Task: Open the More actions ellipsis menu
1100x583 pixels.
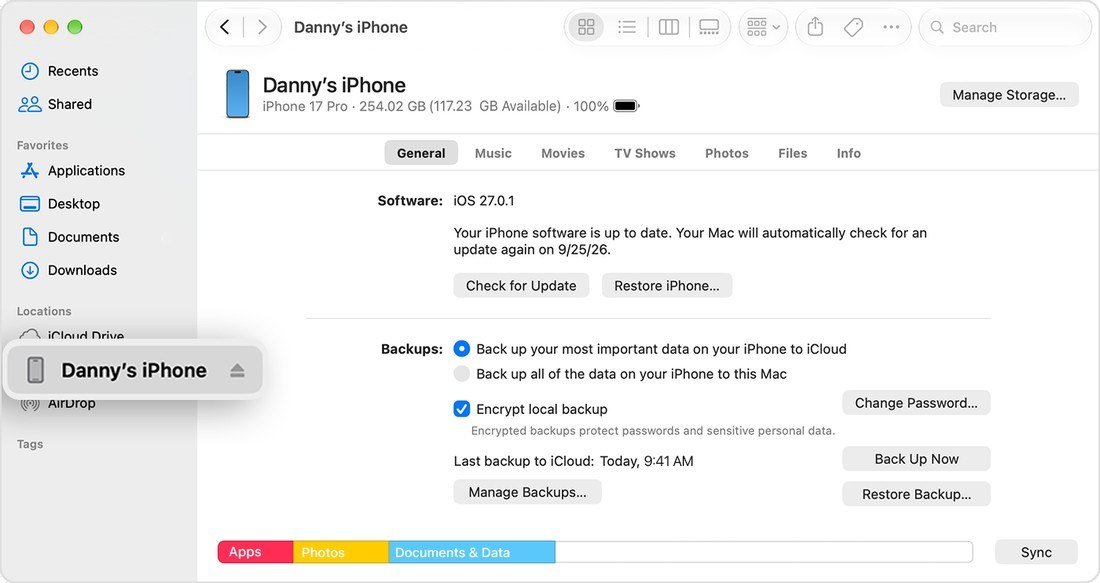Action: [891, 27]
